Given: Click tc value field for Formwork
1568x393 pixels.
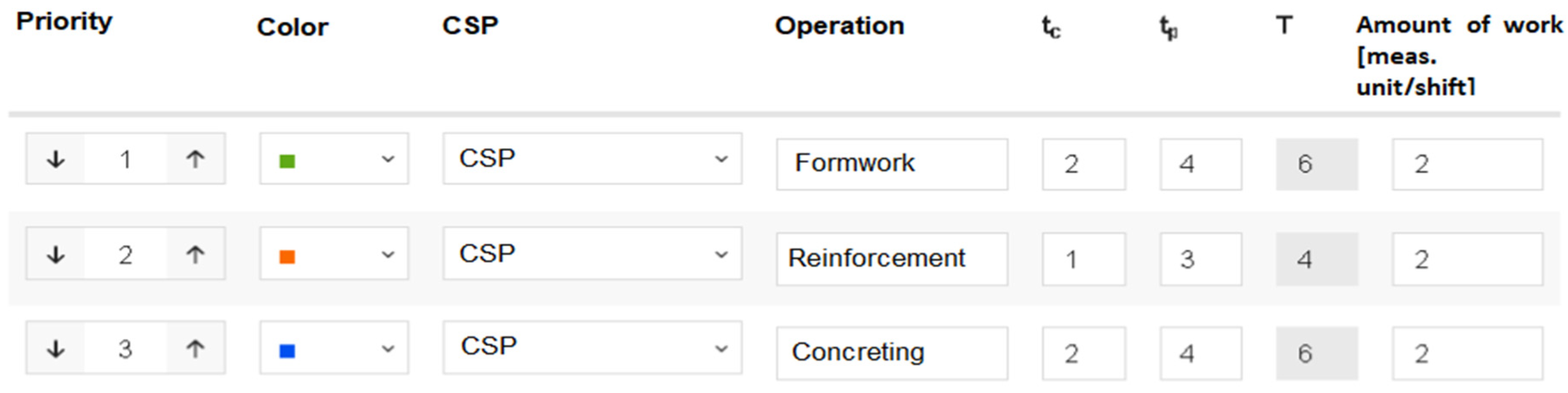Looking at the screenshot, I should (1083, 164).
